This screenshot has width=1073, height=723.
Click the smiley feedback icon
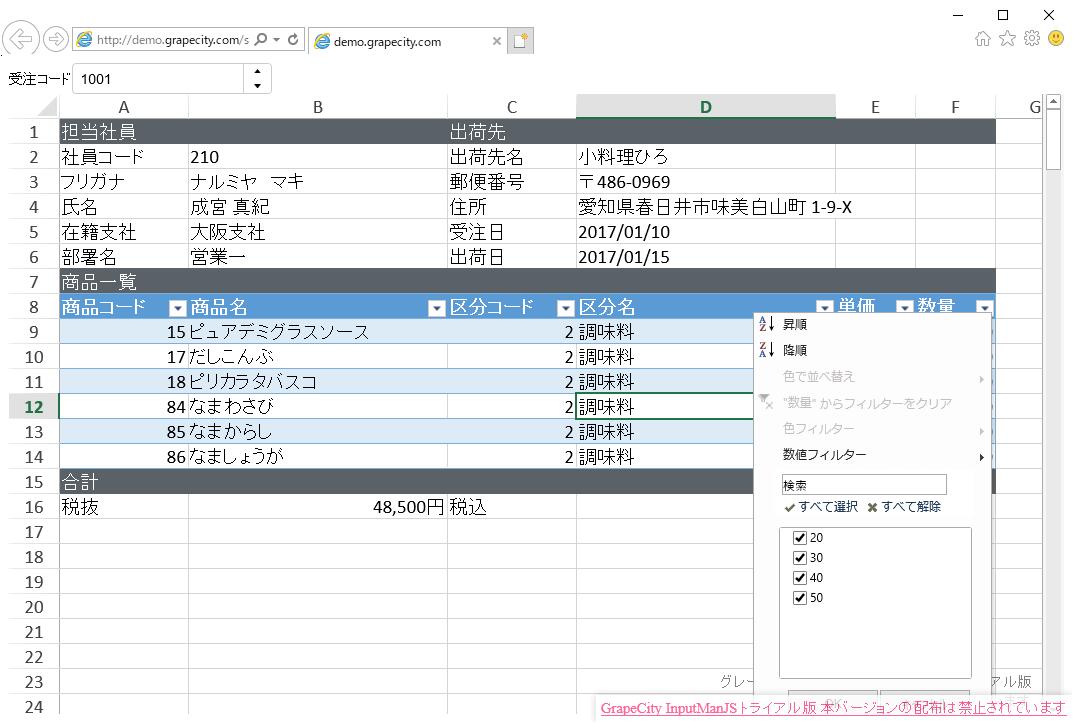pos(1057,38)
